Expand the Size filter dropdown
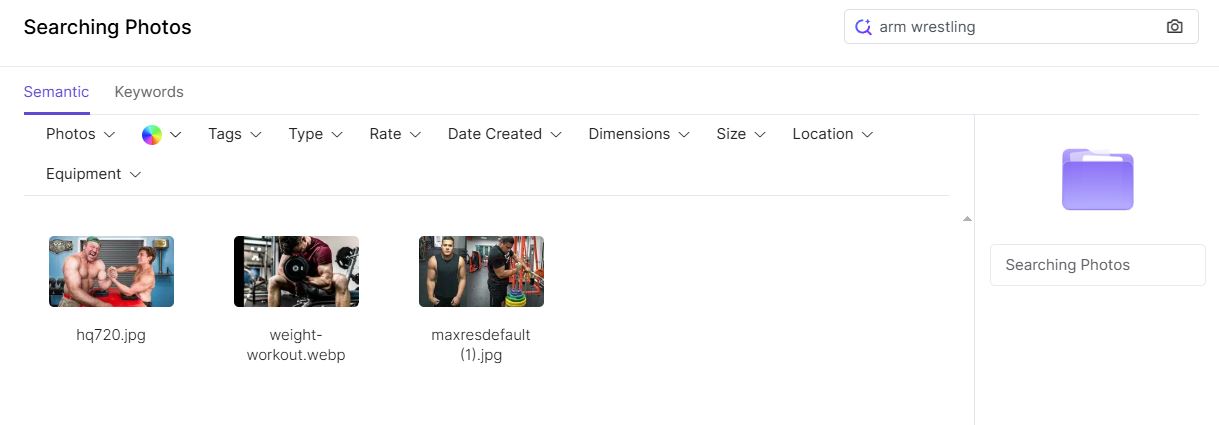 tap(741, 134)
